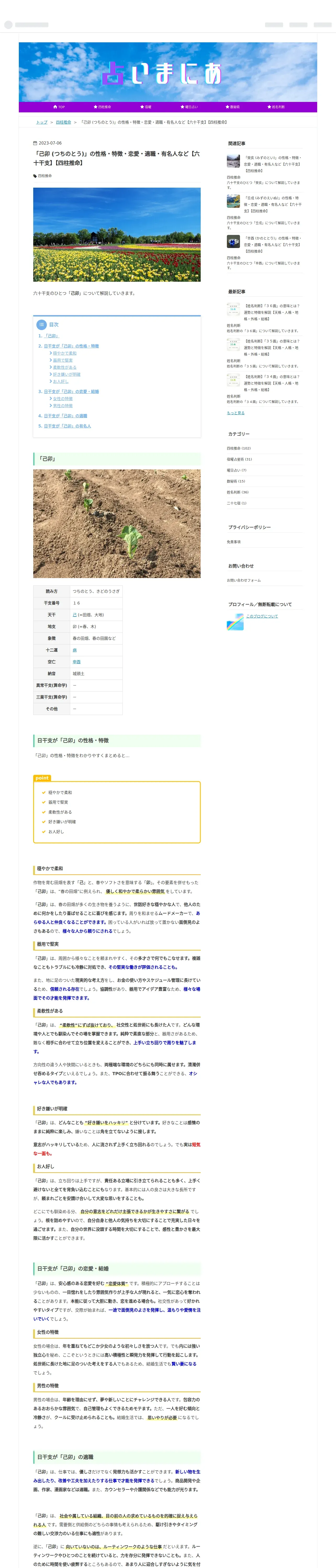Jump to contents sub-item 器用で堅実
The width and height of the screenshot is (336, 1568).
point(63,360)
